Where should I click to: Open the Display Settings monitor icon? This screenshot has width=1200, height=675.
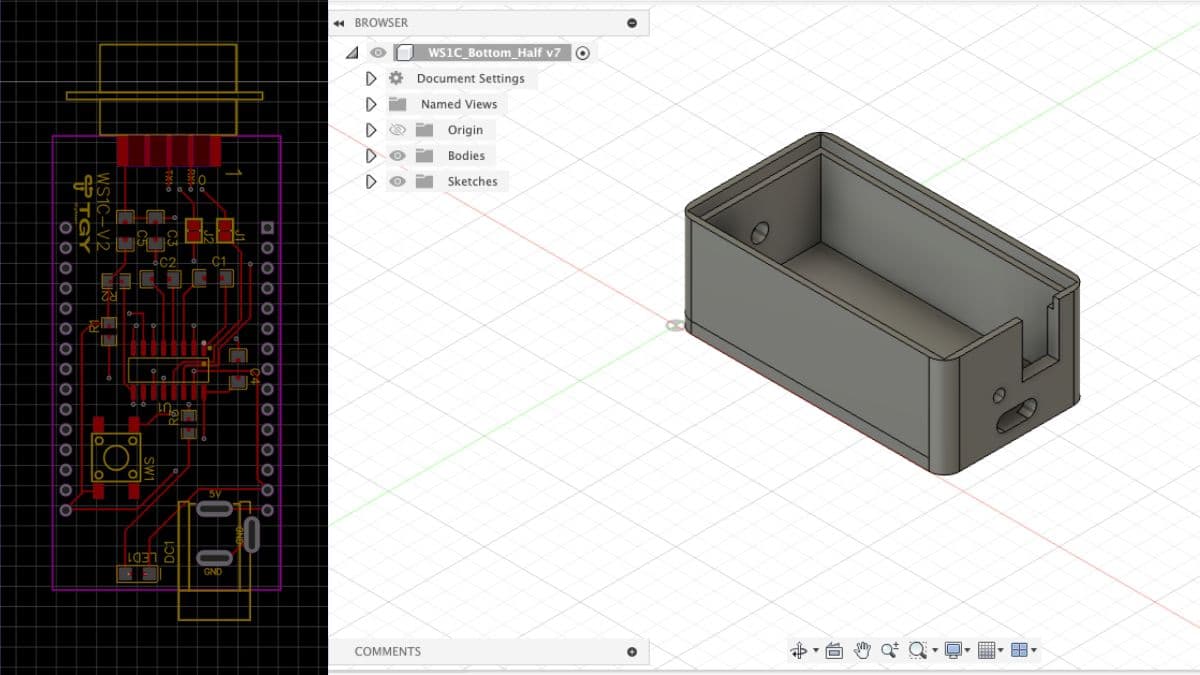point(950,650)
